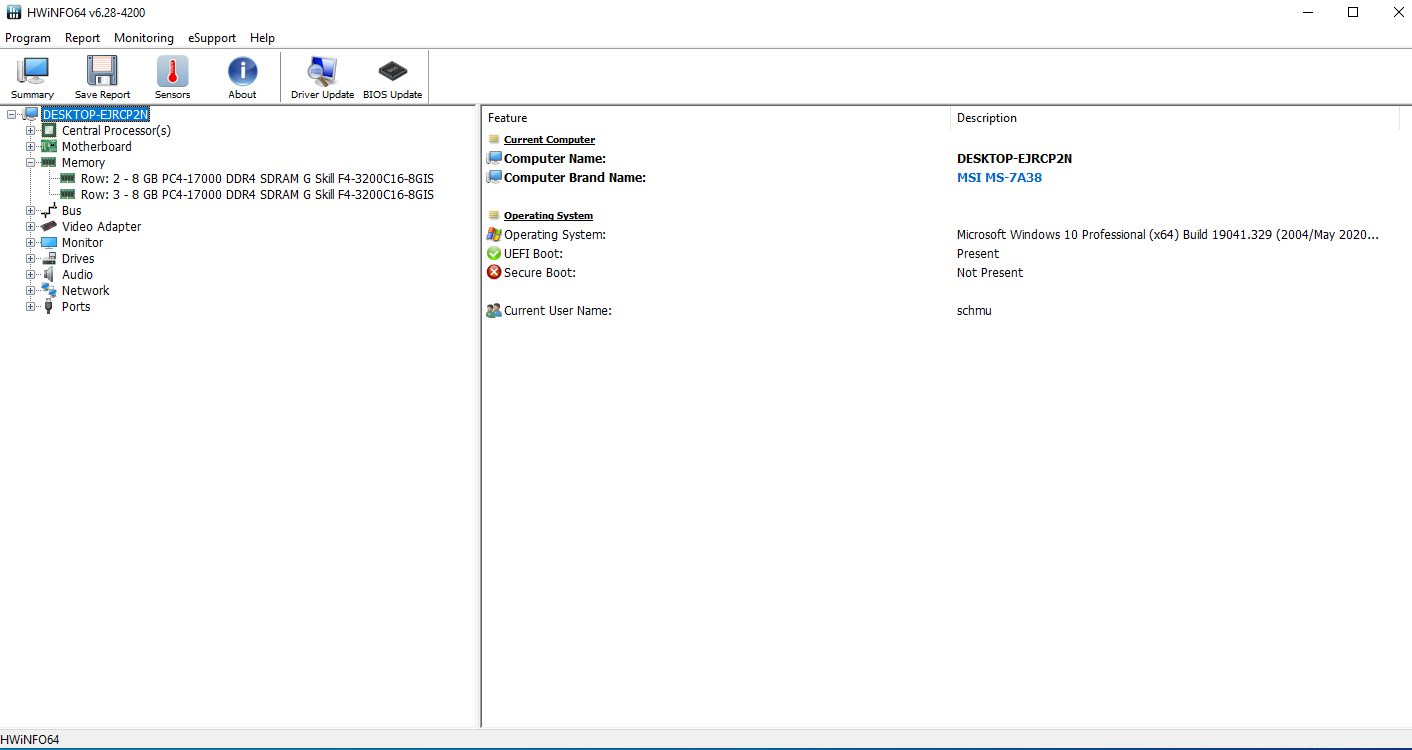
Task: Click the Current Computer section heading
Action: [x=549, y=139]
